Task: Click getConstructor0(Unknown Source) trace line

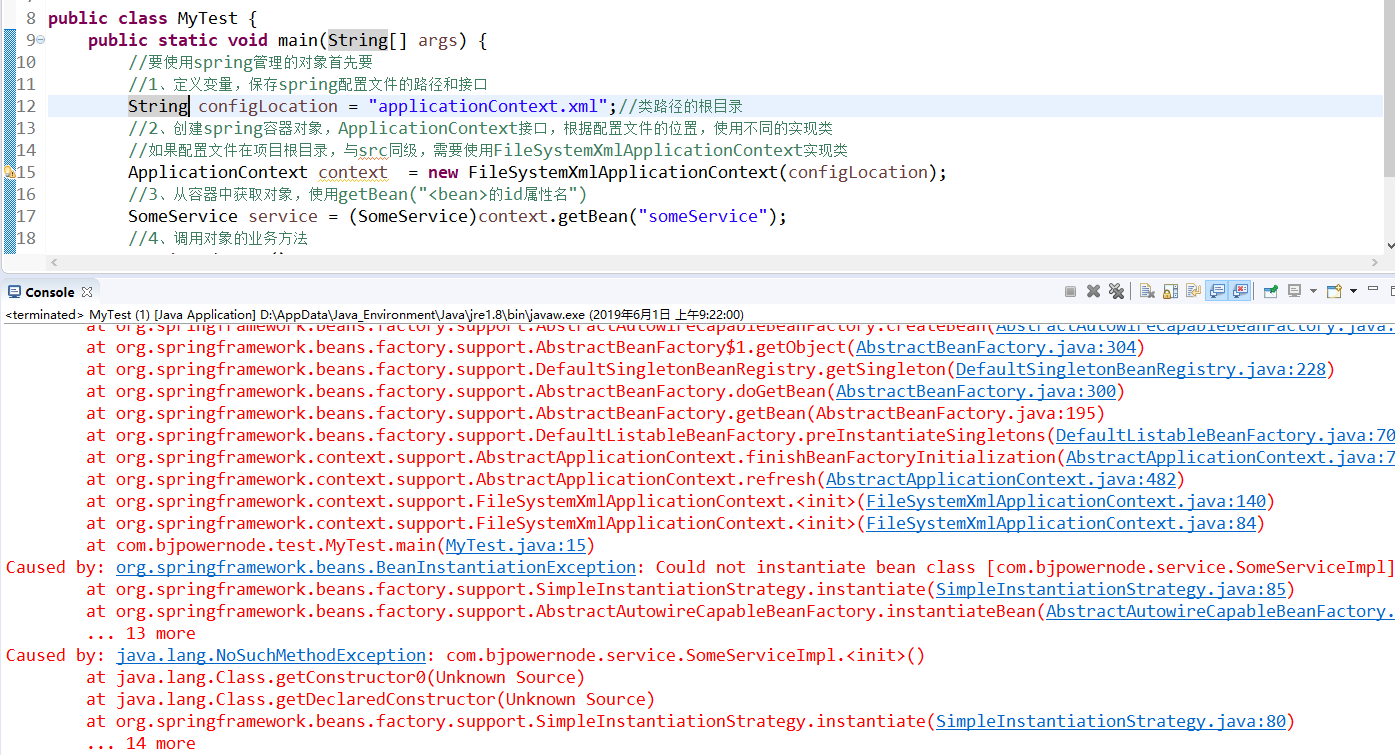Action: (335, 677)
